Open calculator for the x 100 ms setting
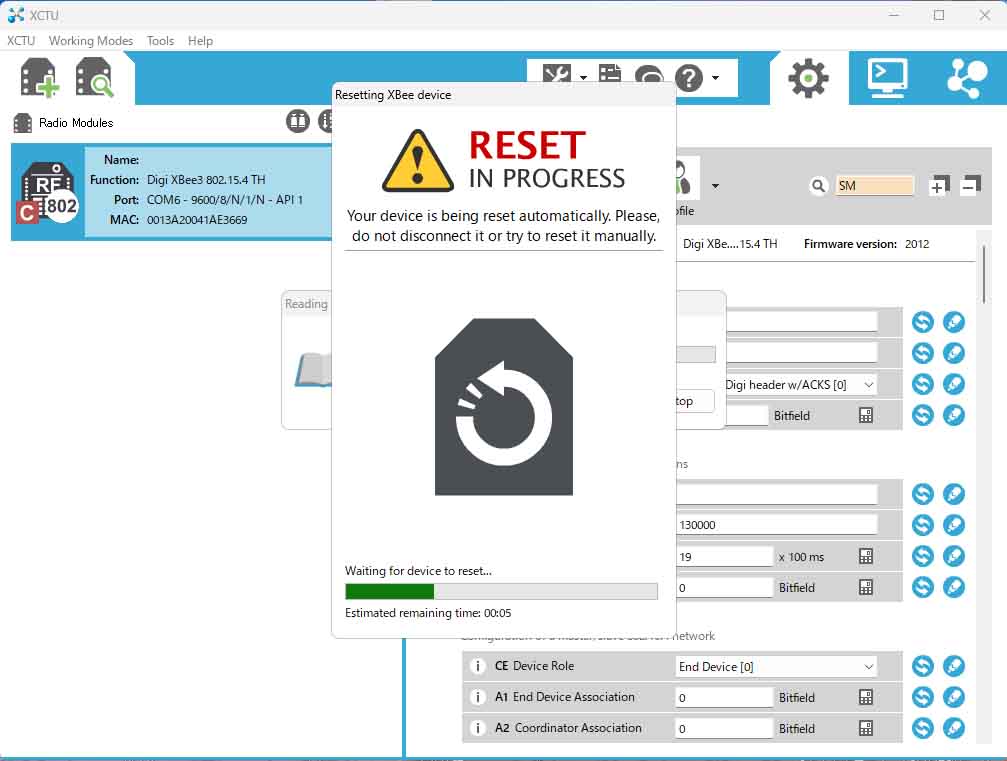The image size is (1007, 761). click(x=866, y=556)
